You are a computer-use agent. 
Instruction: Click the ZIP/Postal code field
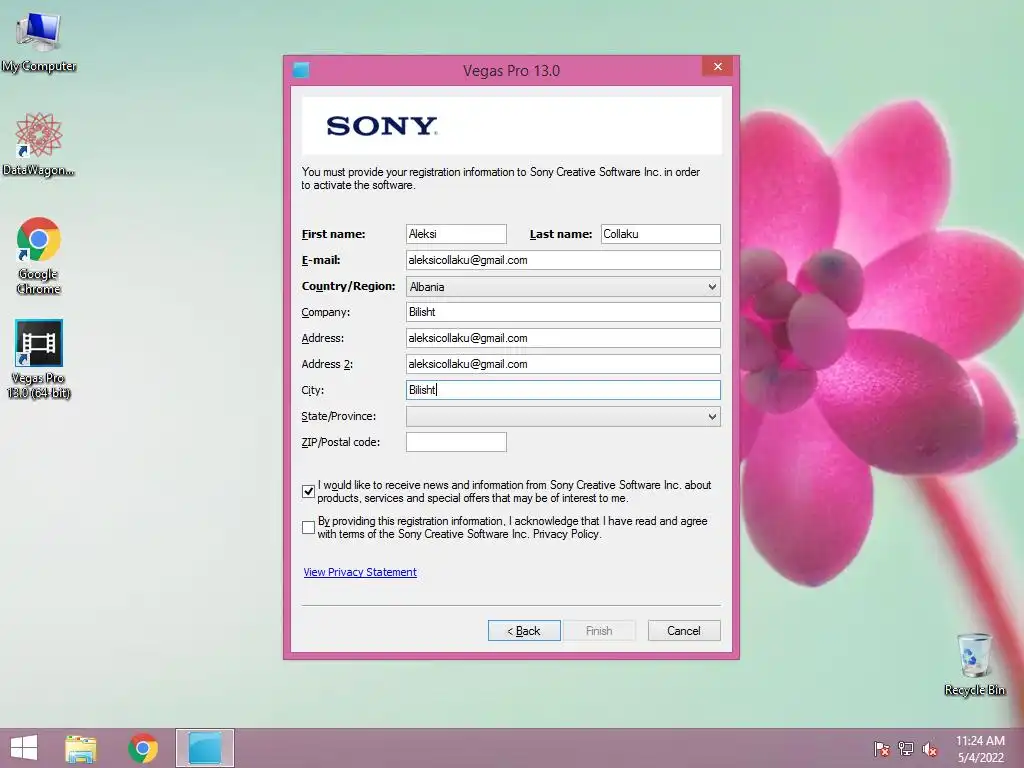(x=456, y=442)
